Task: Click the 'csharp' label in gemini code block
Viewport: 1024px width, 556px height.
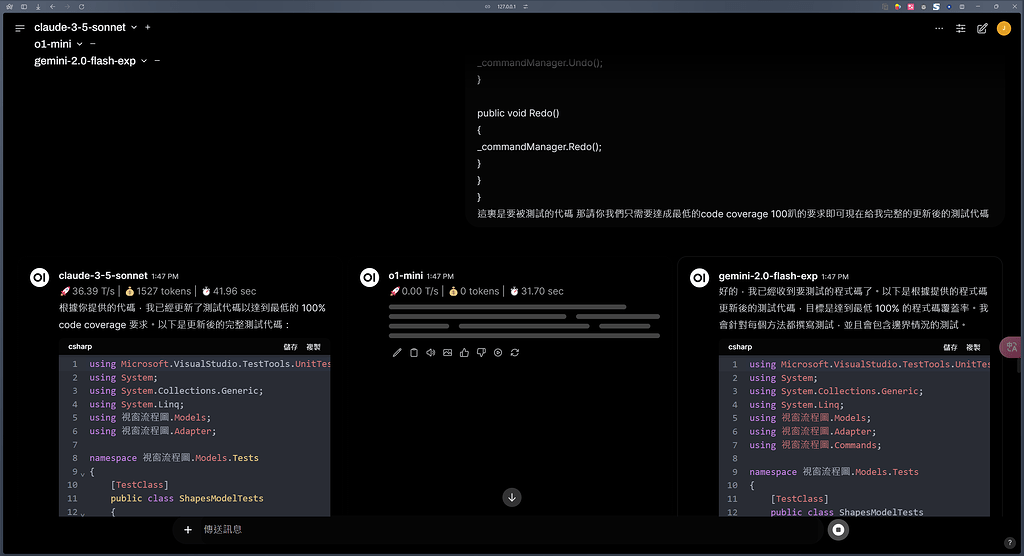Action: (x=740, y=347)
